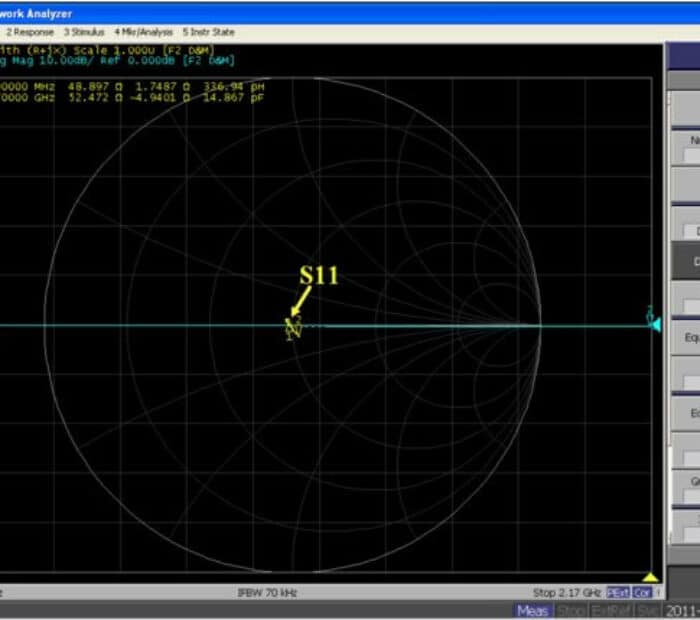Open the 3 Stimulus menu
The height and width of the screenshot is (620, 700).
click(x=84, y=32)
